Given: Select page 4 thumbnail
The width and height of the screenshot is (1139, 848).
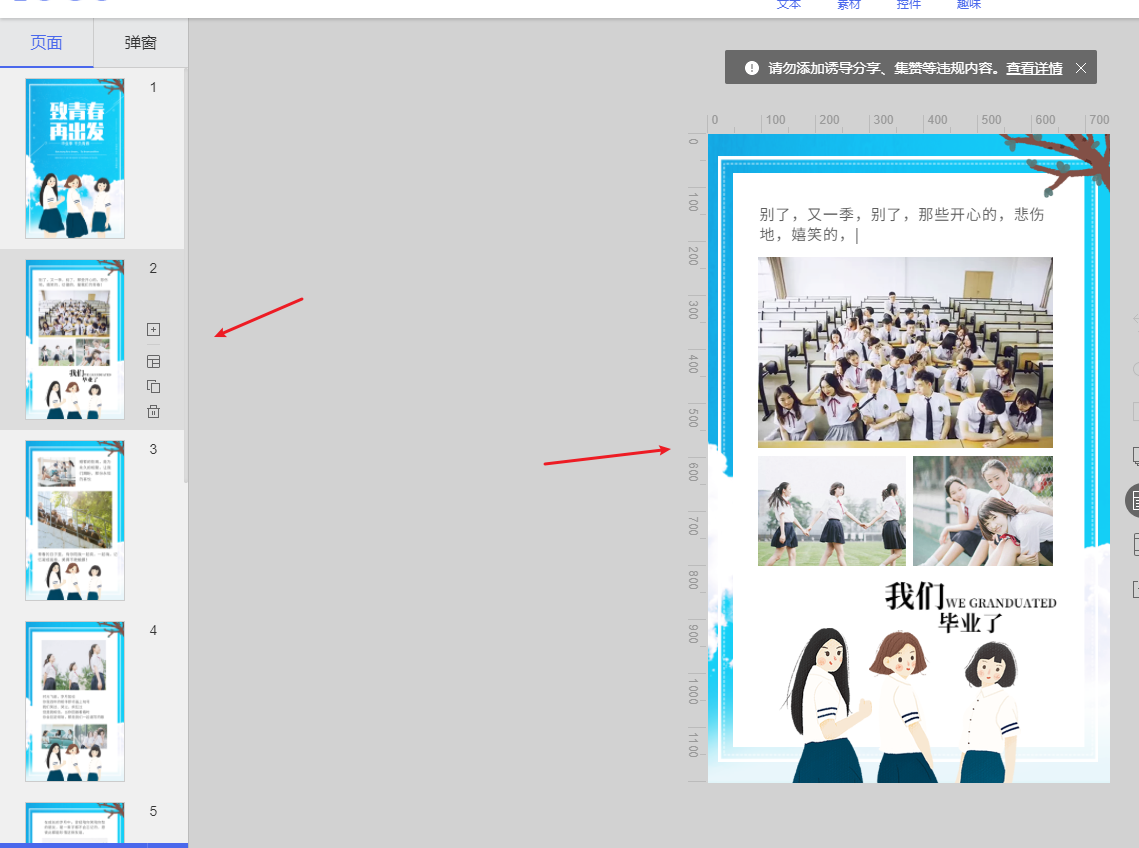Looking at the screenshot, I should tap(75, 701).
